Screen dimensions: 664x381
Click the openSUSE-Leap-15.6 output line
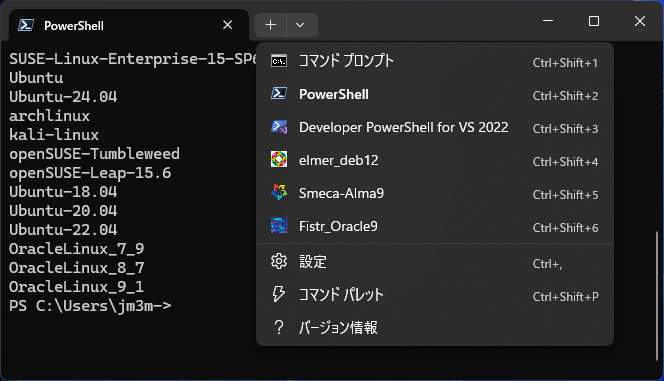click(x=90, y=173)
